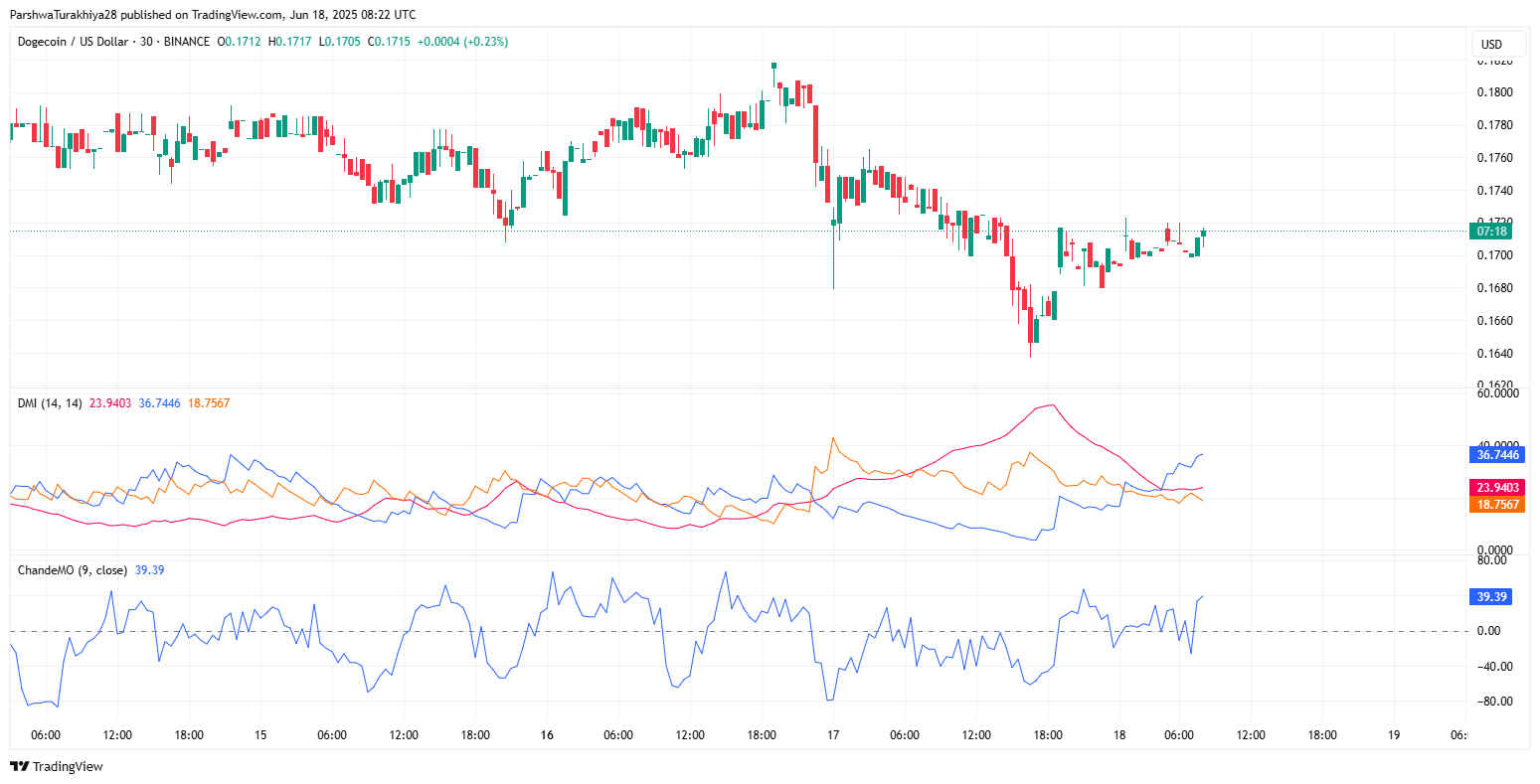This screenshot has width=1540, height=784.
Task: Click the red 23.9403 ADX value label
Action: pyautogui.click(x=1497, y=488)
